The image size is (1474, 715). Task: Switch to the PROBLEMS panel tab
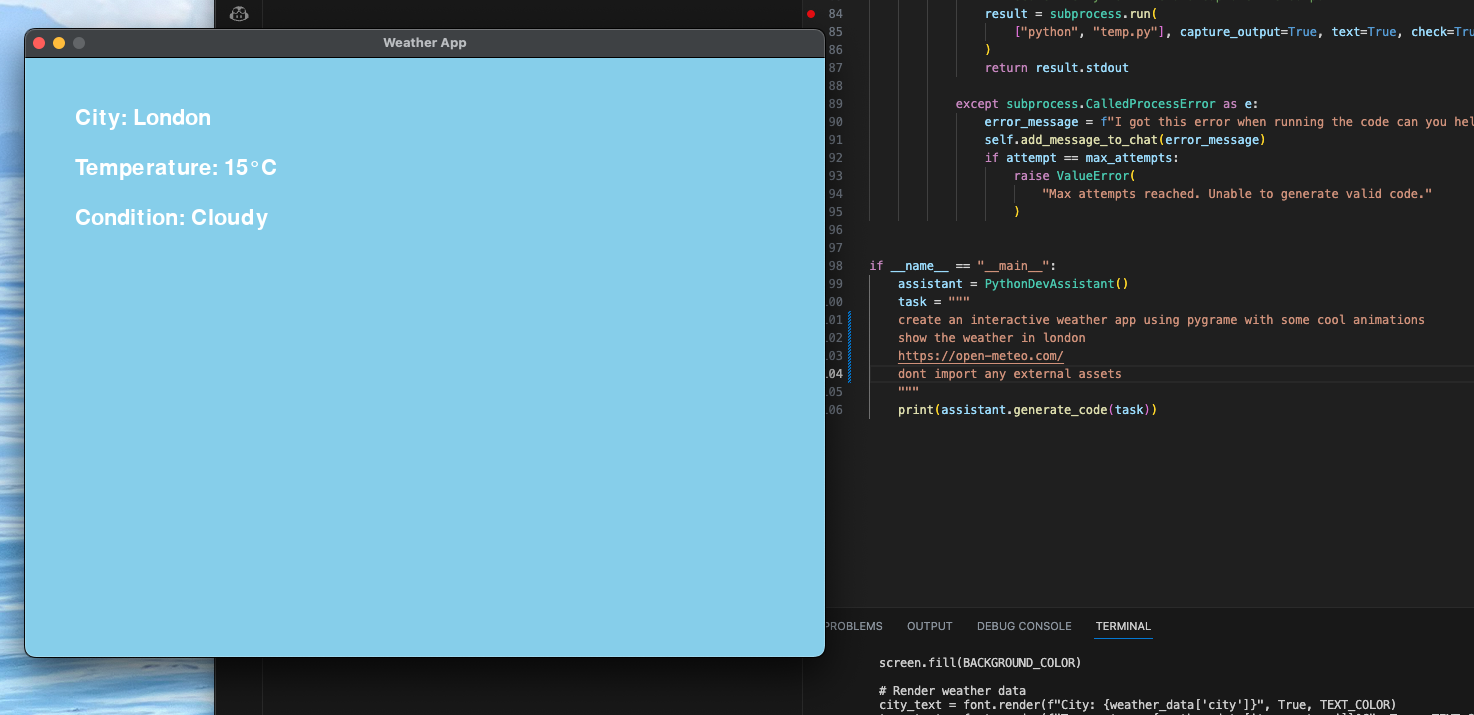853,626
